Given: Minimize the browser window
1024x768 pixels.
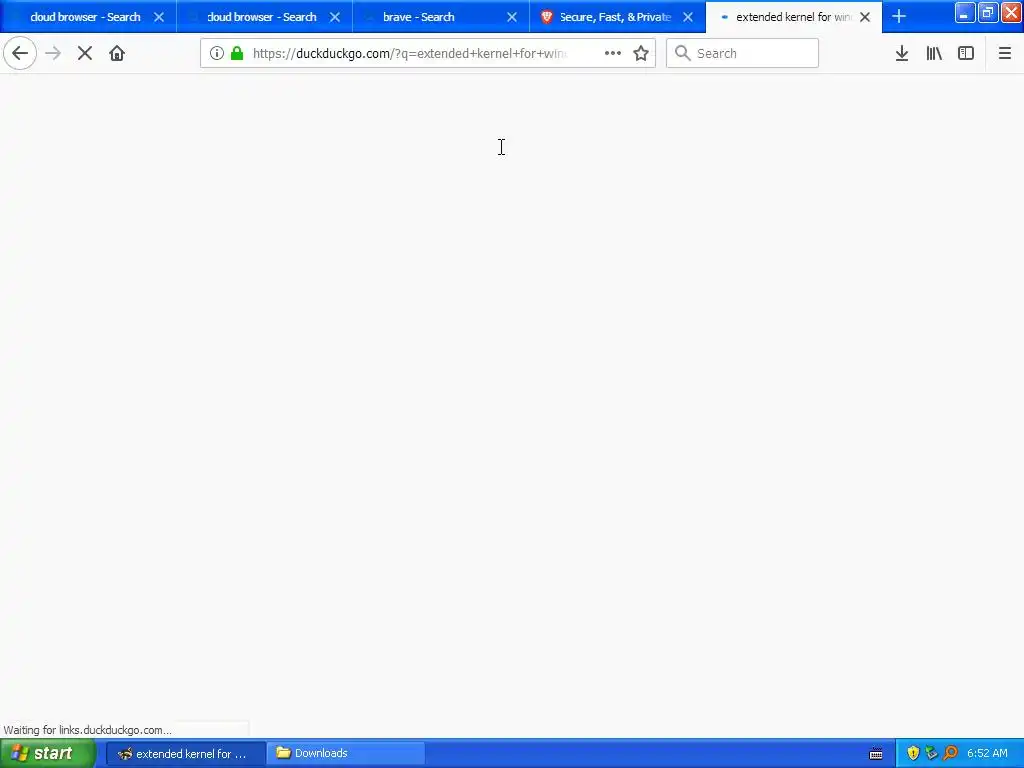Looking at the screenshot, I should click(x=965, y=13).
